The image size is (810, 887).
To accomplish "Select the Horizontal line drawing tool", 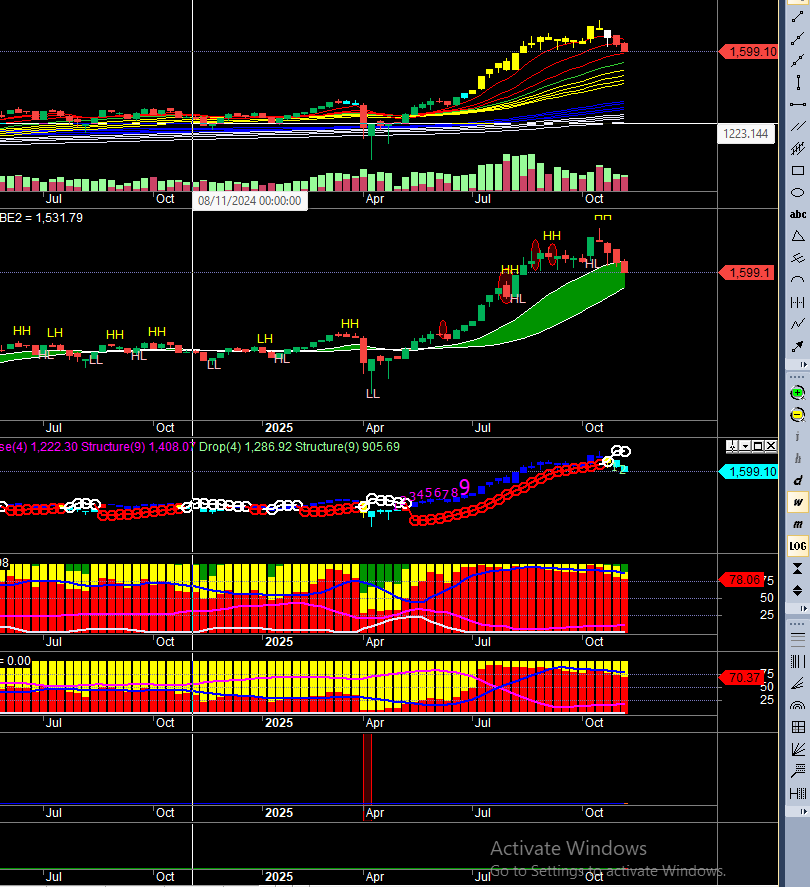I will [798, 105].
